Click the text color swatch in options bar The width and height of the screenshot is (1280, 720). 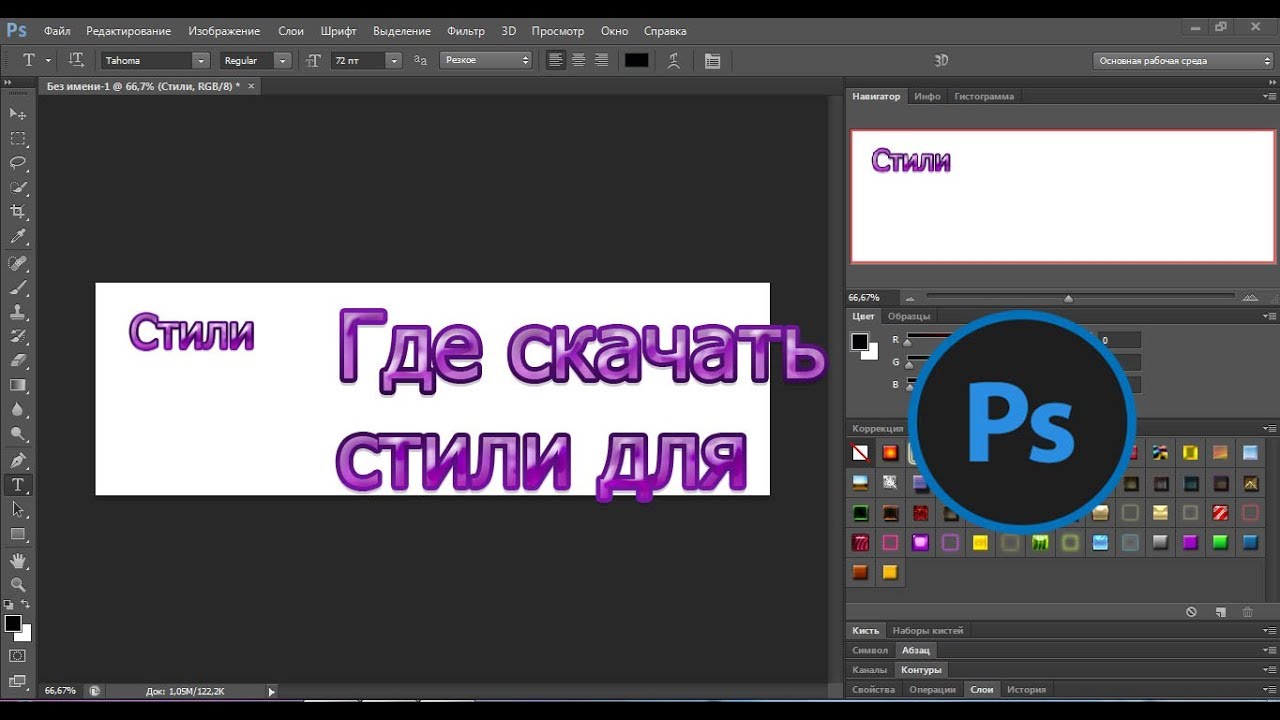tap(637, 60)
